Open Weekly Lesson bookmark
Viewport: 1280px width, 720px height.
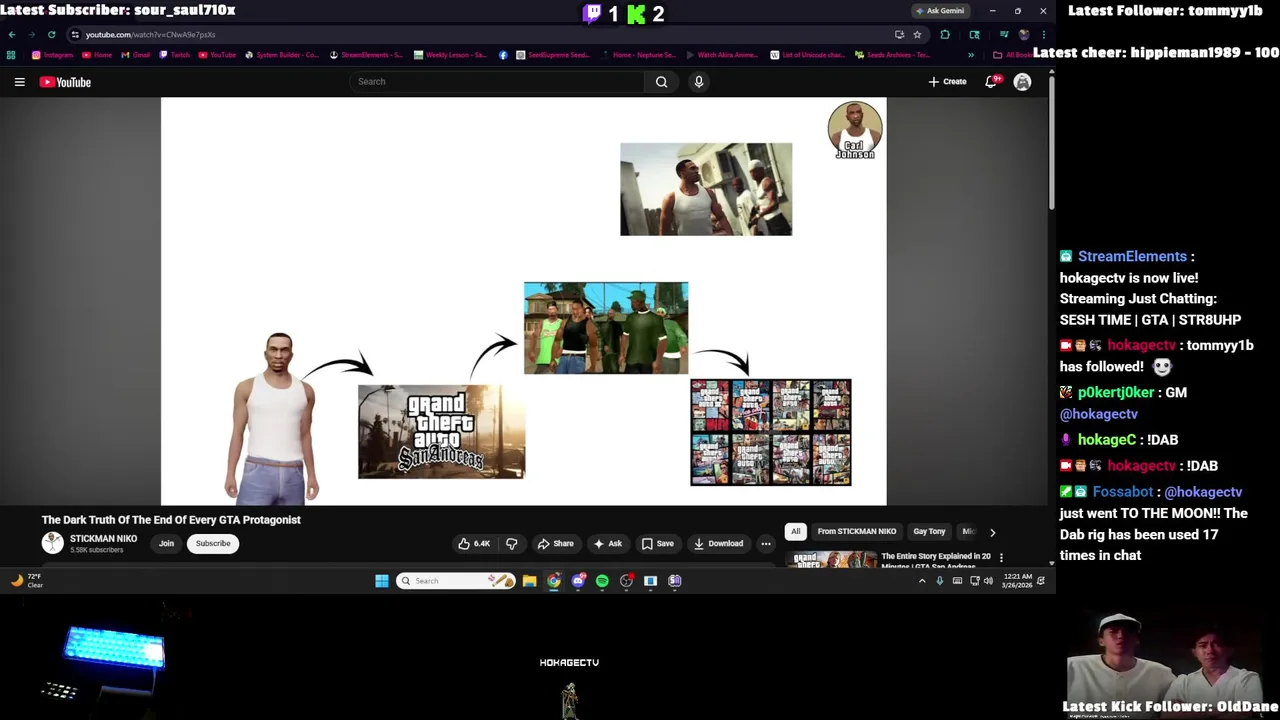450,55
